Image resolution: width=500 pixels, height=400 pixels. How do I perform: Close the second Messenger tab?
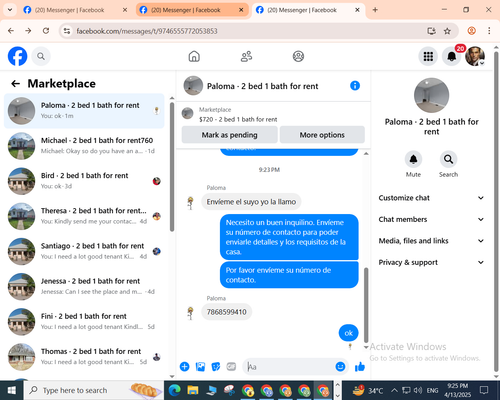click(x=241, y=10)
